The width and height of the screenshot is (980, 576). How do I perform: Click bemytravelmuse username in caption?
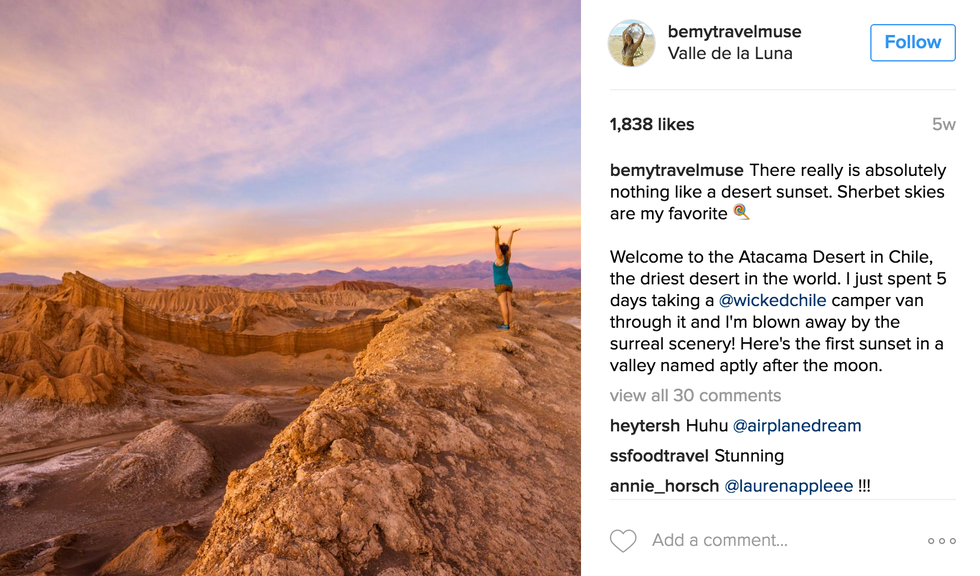point(677,170)
